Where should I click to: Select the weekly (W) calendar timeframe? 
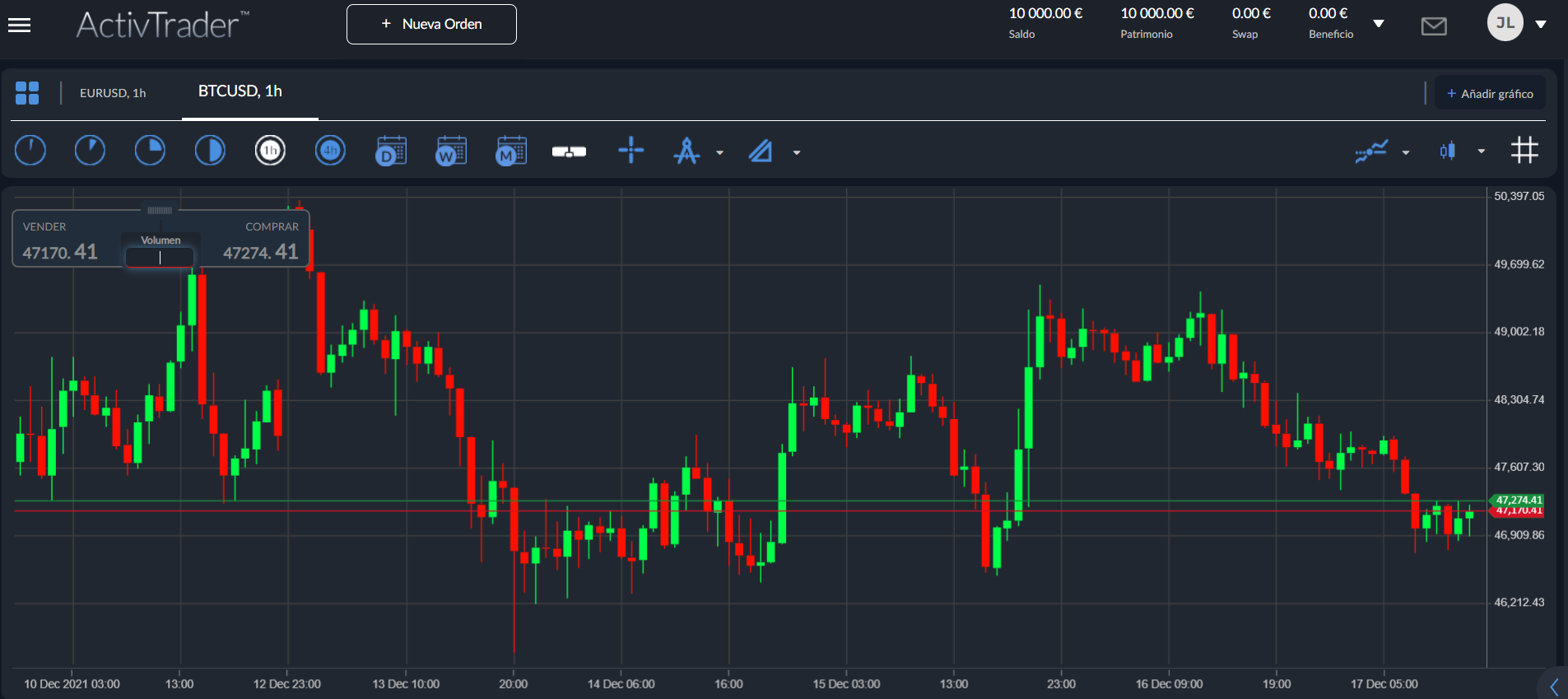[451, 151]
